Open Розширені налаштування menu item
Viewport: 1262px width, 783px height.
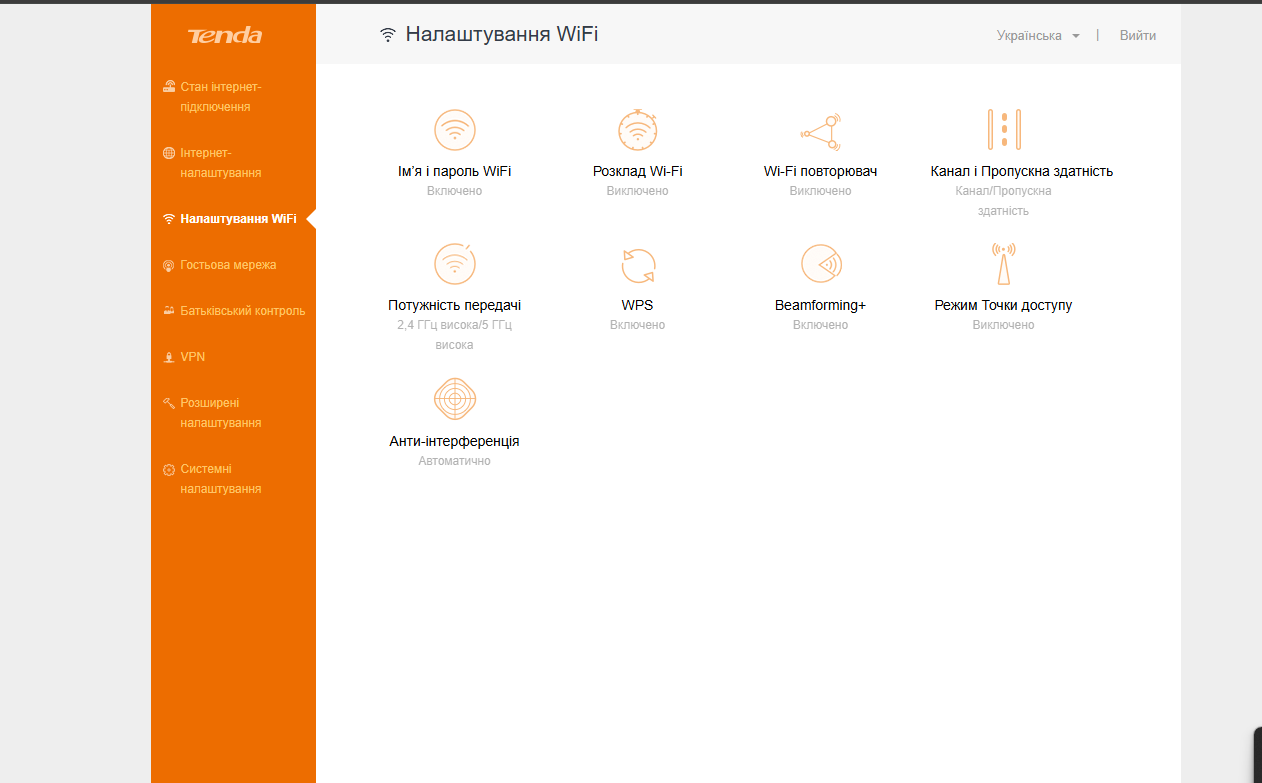(x=221, y=413)
